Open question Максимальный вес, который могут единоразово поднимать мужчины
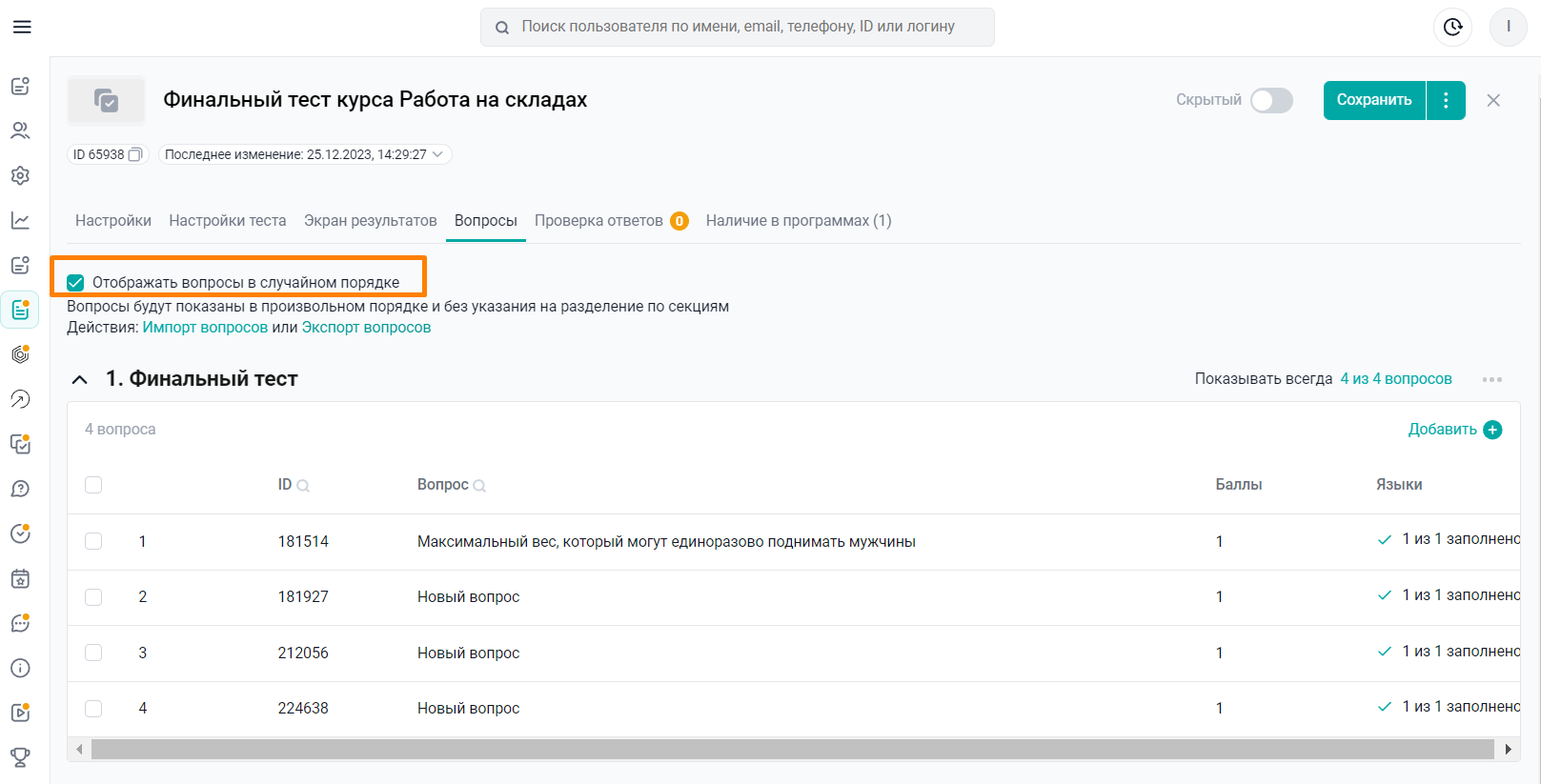 point(666,542)
